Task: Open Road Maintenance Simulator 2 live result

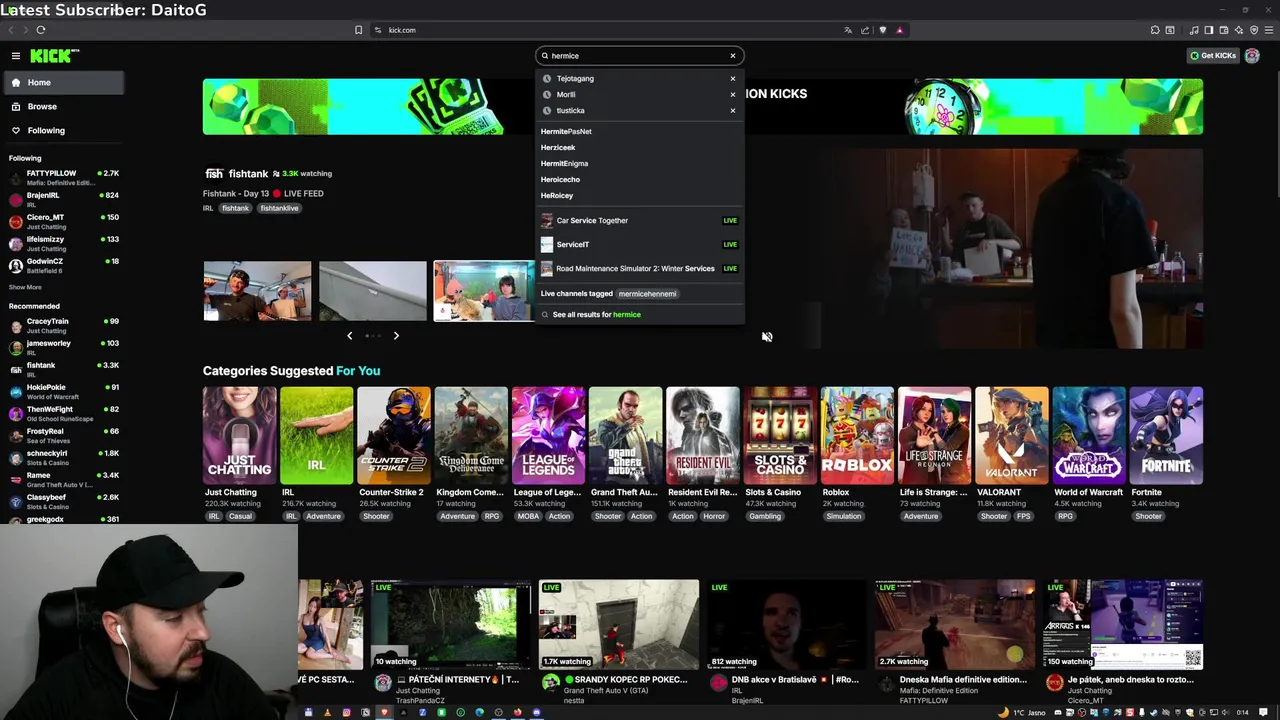Action: (640, 268)
